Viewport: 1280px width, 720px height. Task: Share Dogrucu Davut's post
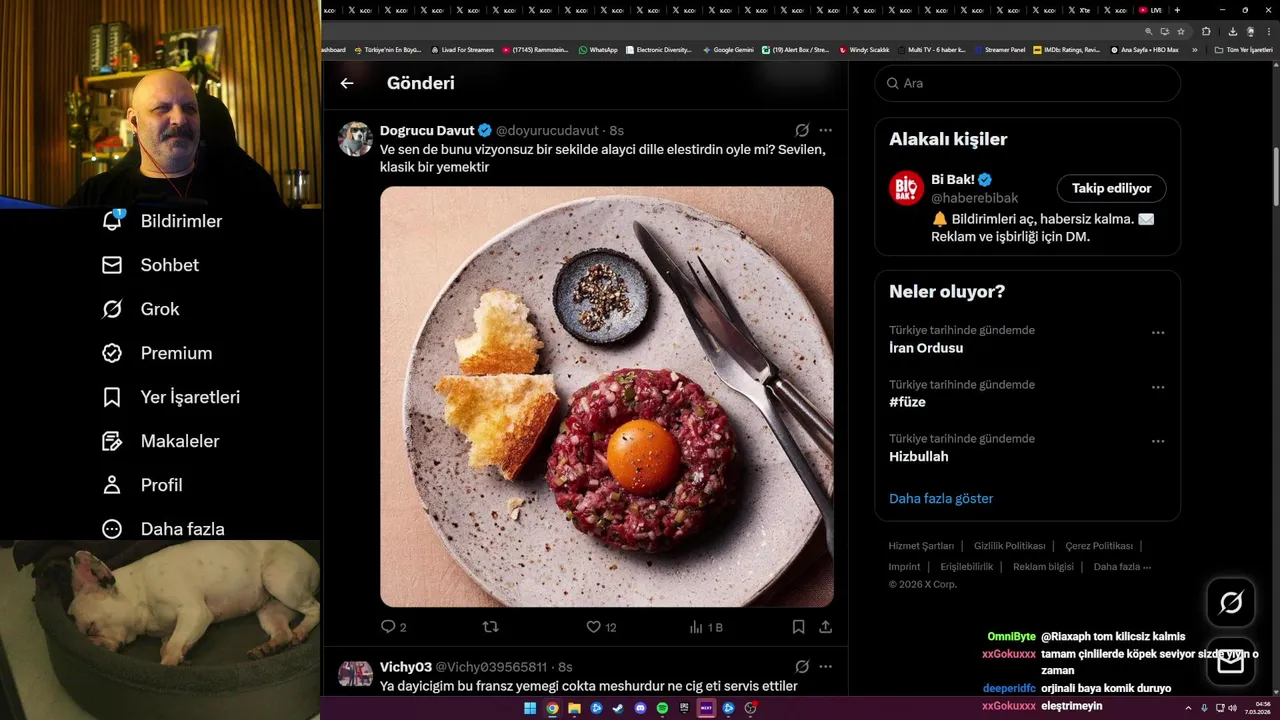coord(825,627)
